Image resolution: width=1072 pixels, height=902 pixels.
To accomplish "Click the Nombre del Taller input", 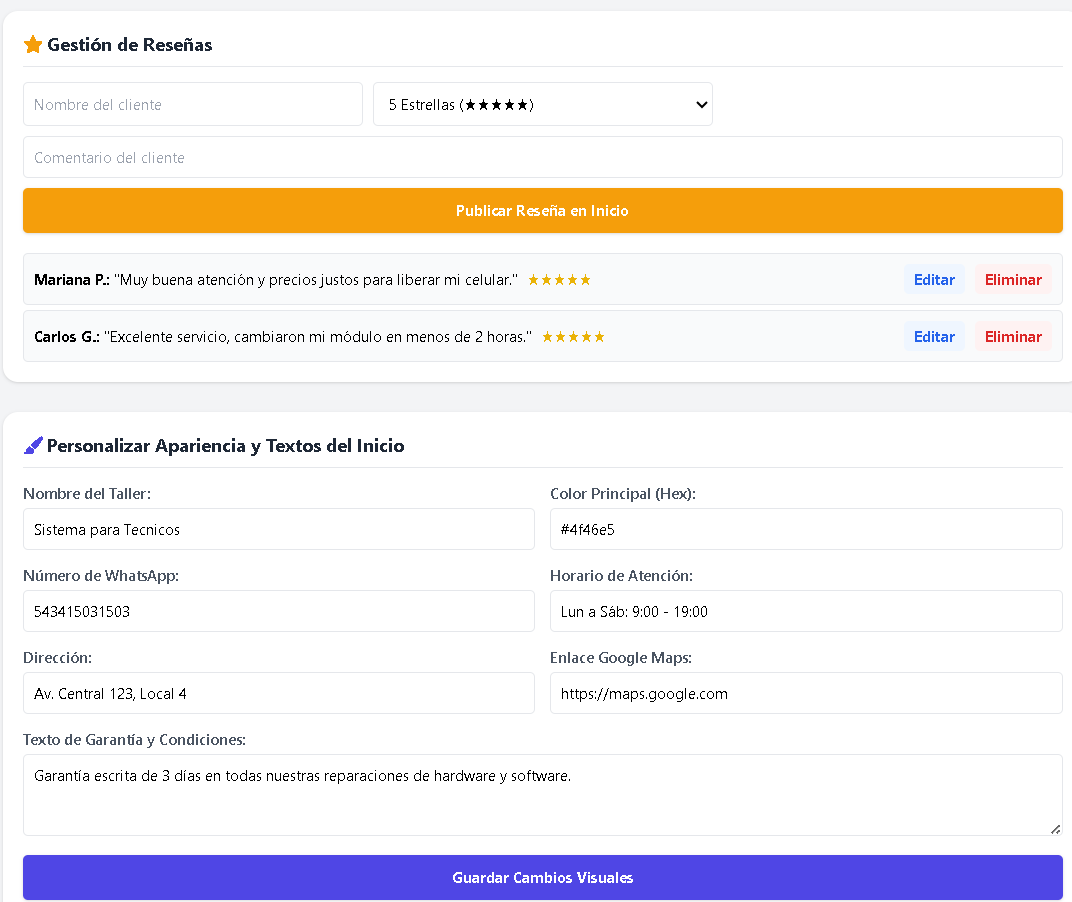I will click(279, 529).
